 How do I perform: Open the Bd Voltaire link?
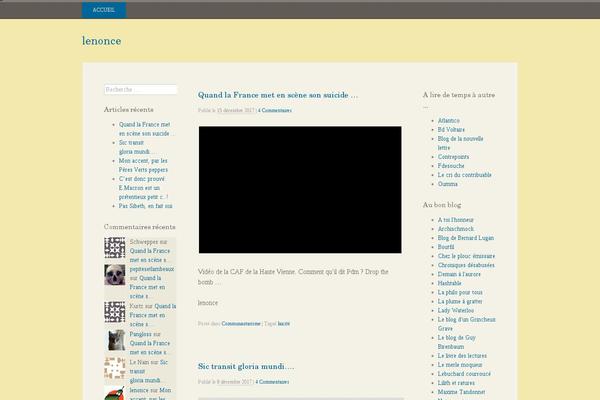click(451, 130)
